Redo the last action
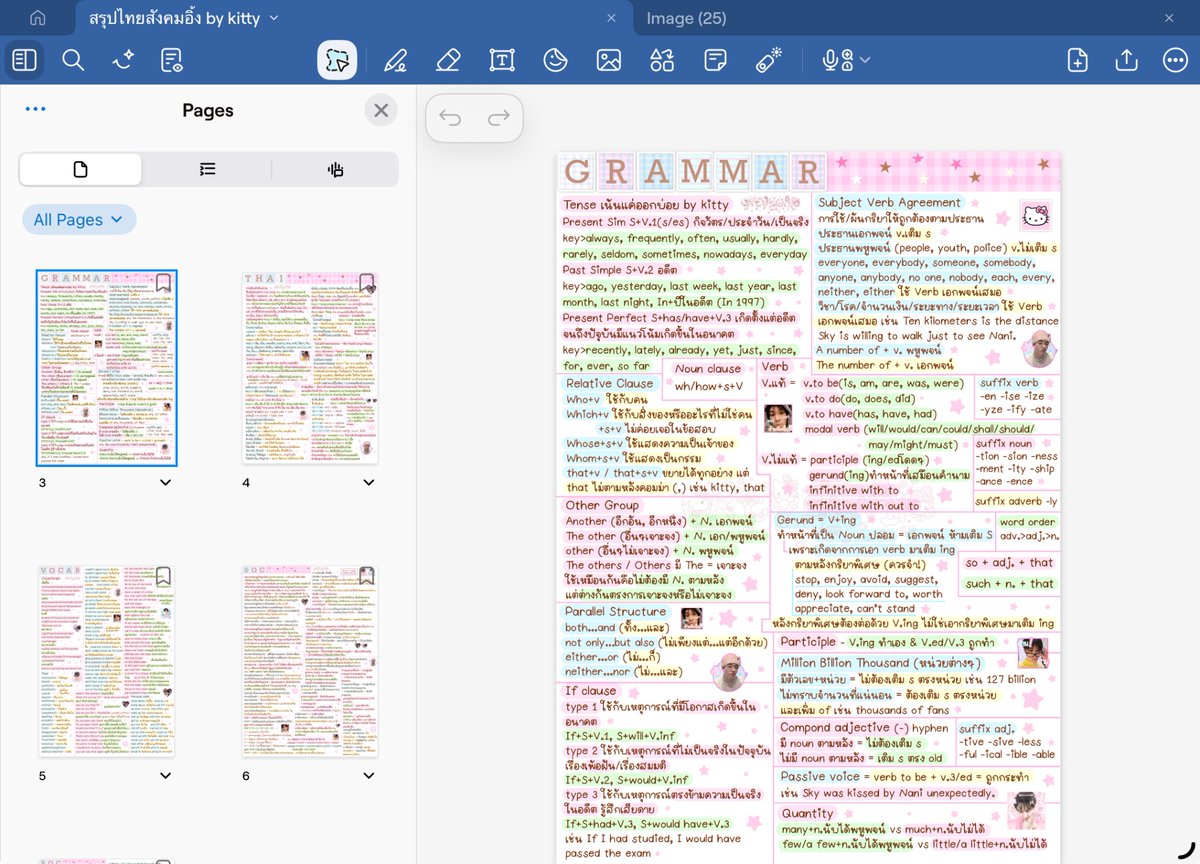Screen dimensions: 1200x864 [x=498, y=119]
